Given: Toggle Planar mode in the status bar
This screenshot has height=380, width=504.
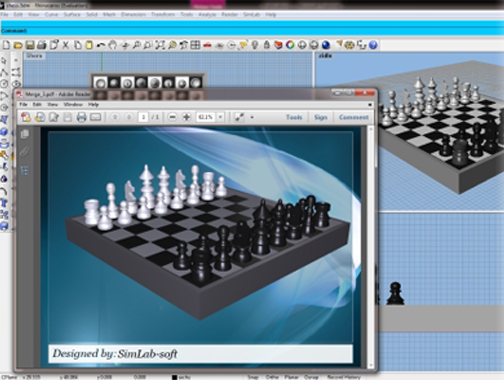Looking at the screenshot, I should 291,377.
